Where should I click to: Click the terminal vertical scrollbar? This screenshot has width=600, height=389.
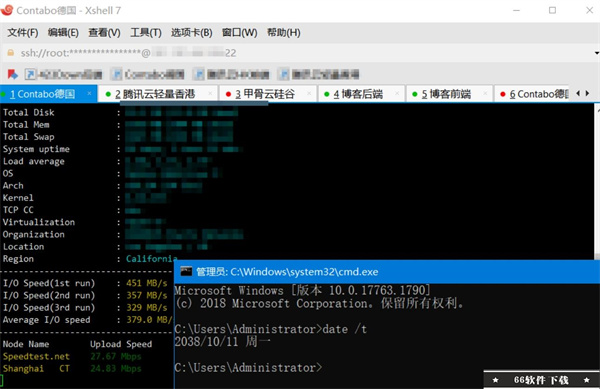pyautogui.click(x=597, y=182)
